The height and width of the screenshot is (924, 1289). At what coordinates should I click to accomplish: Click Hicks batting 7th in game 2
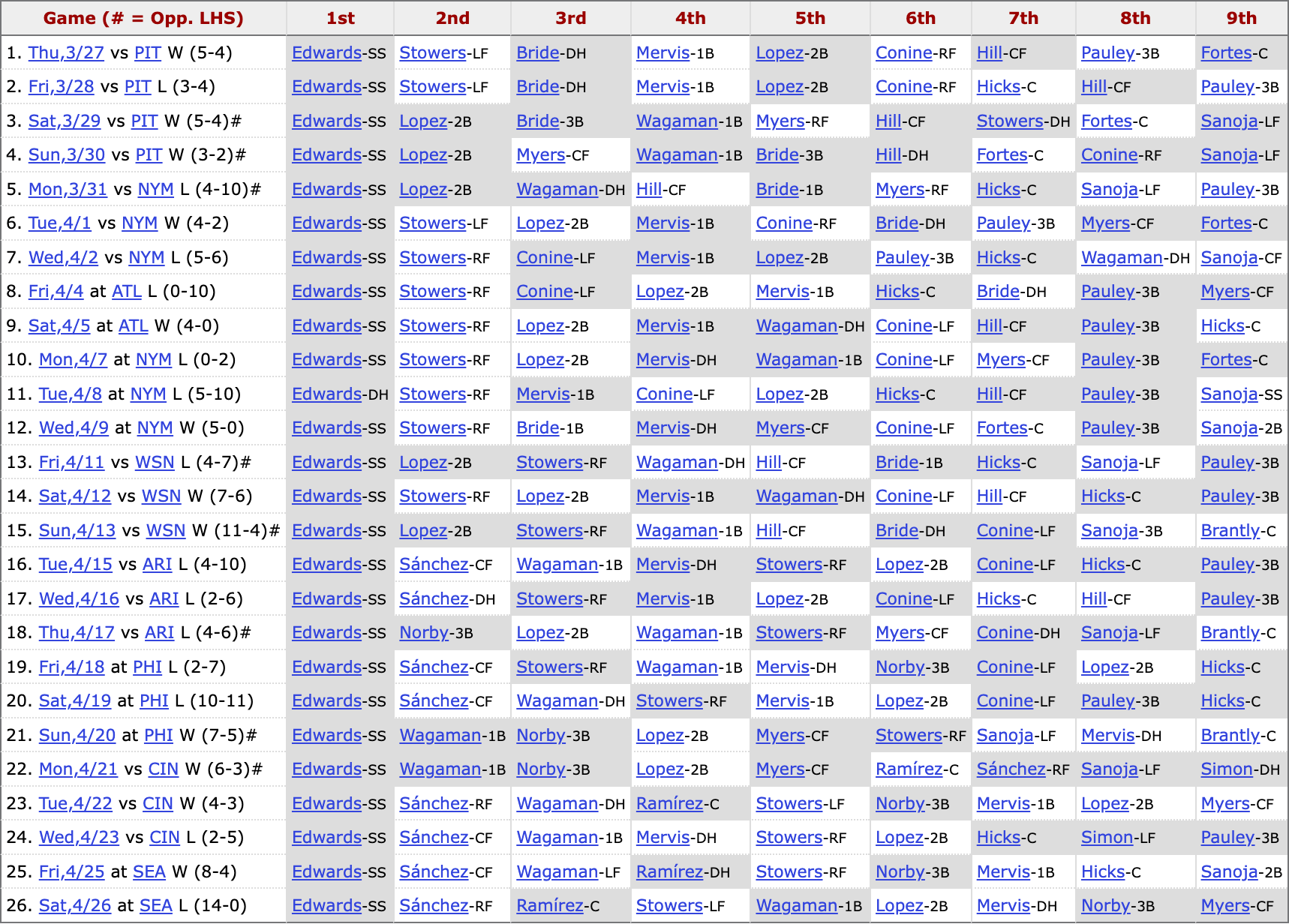(x=999, y=87)
